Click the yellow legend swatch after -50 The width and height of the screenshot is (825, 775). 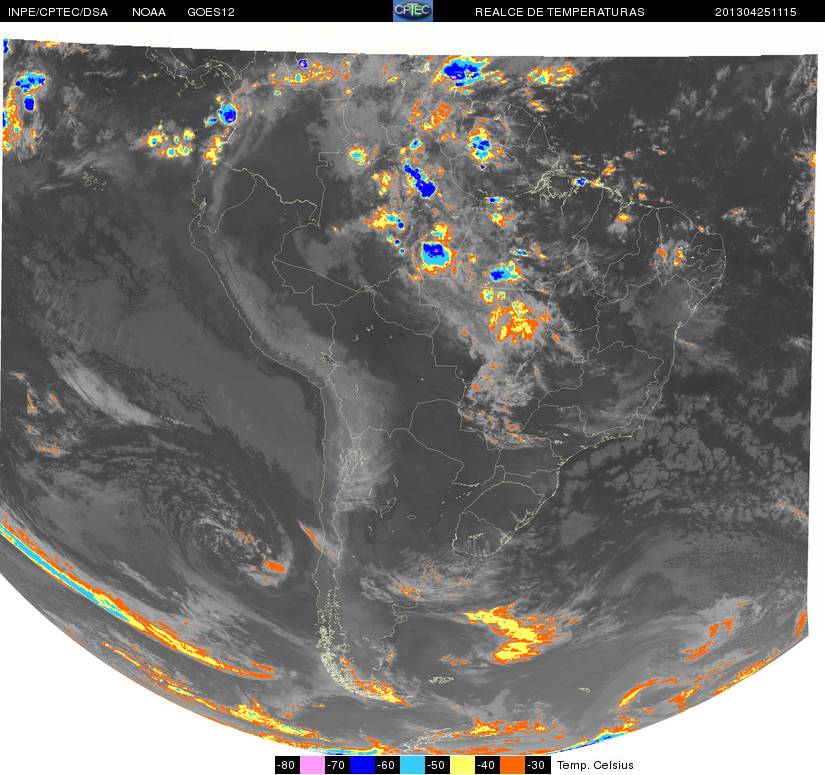[x=462, y=765]
